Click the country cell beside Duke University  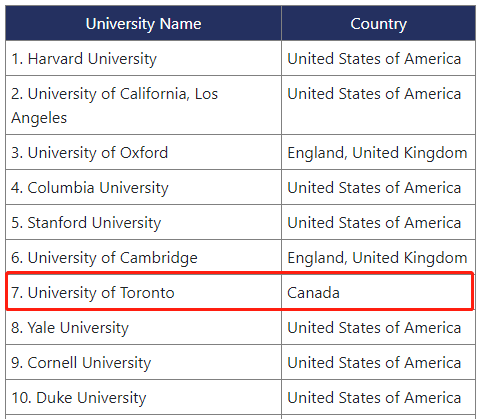pos(378,397)
